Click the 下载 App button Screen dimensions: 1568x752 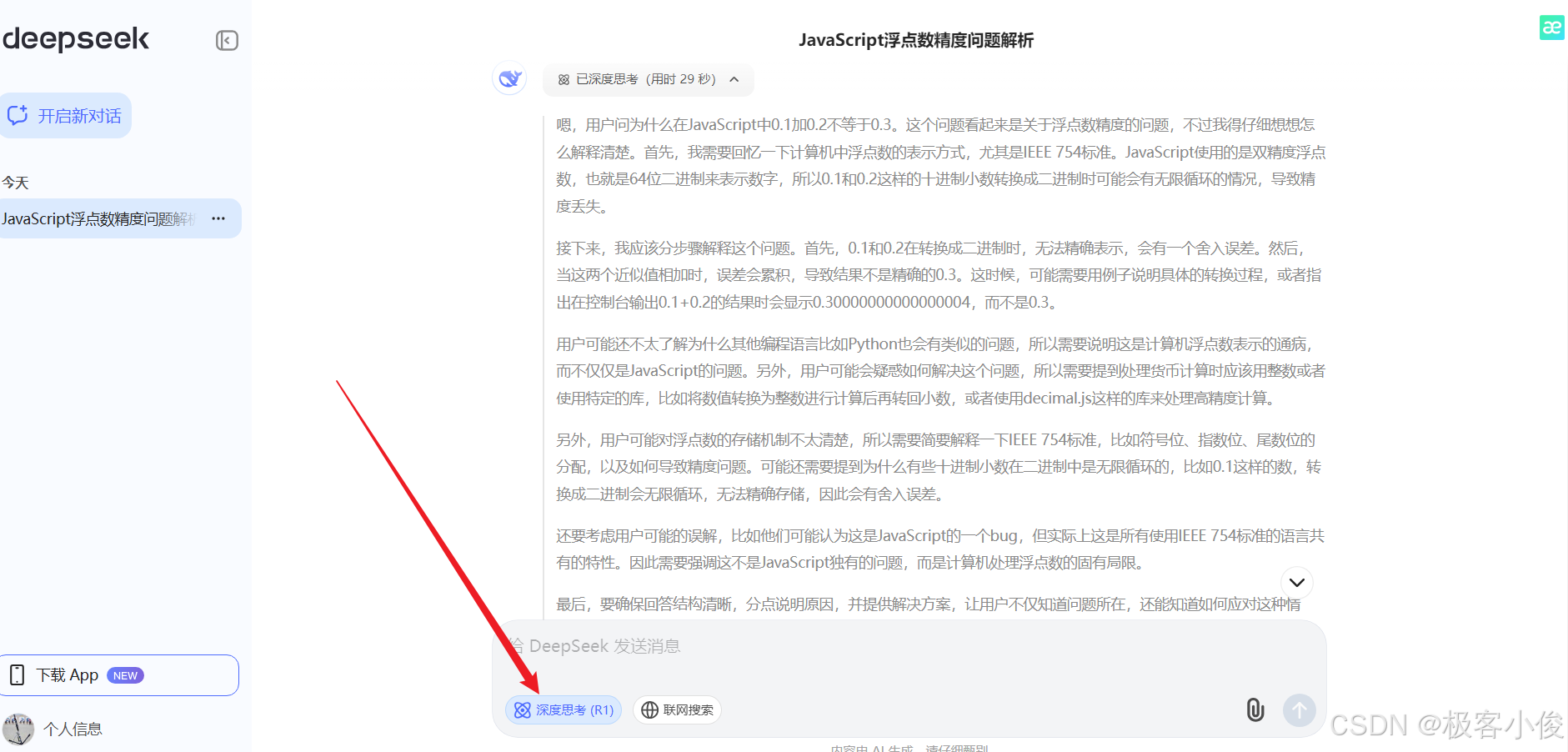point(119,675)
